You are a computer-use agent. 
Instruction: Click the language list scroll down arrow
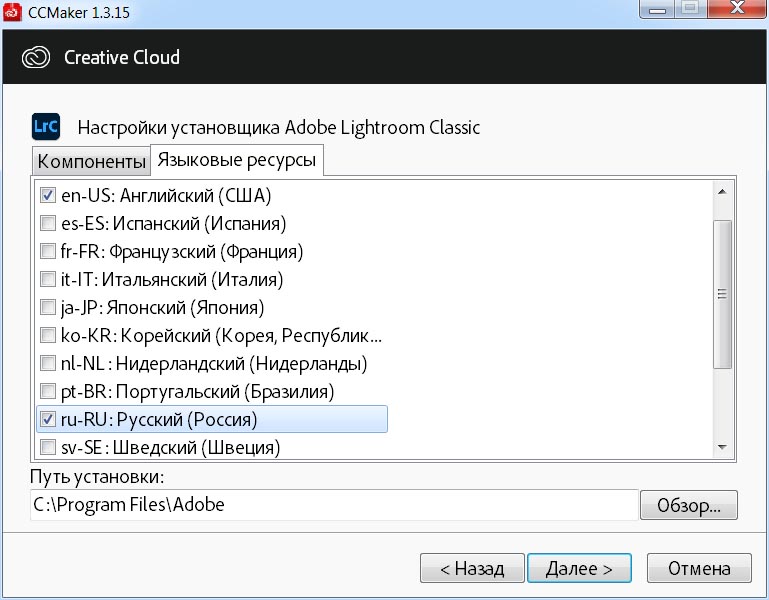click(722, 447)
